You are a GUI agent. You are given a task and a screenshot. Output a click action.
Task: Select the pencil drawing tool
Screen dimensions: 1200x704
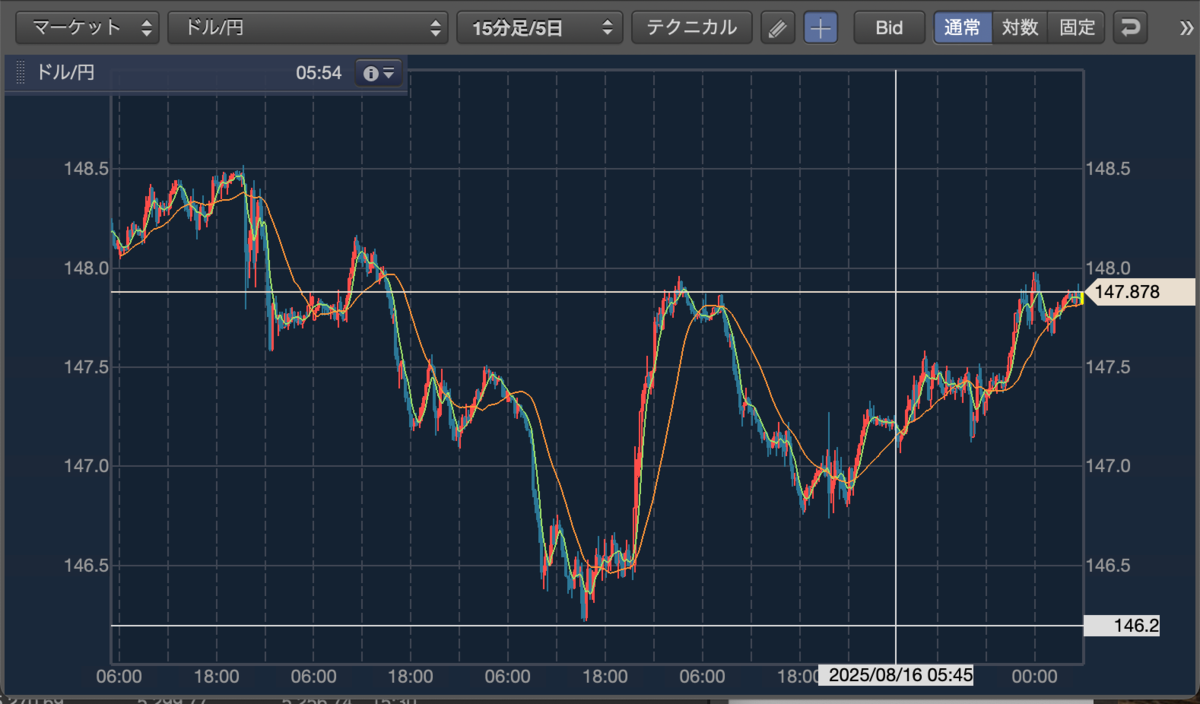pos(776,27)
